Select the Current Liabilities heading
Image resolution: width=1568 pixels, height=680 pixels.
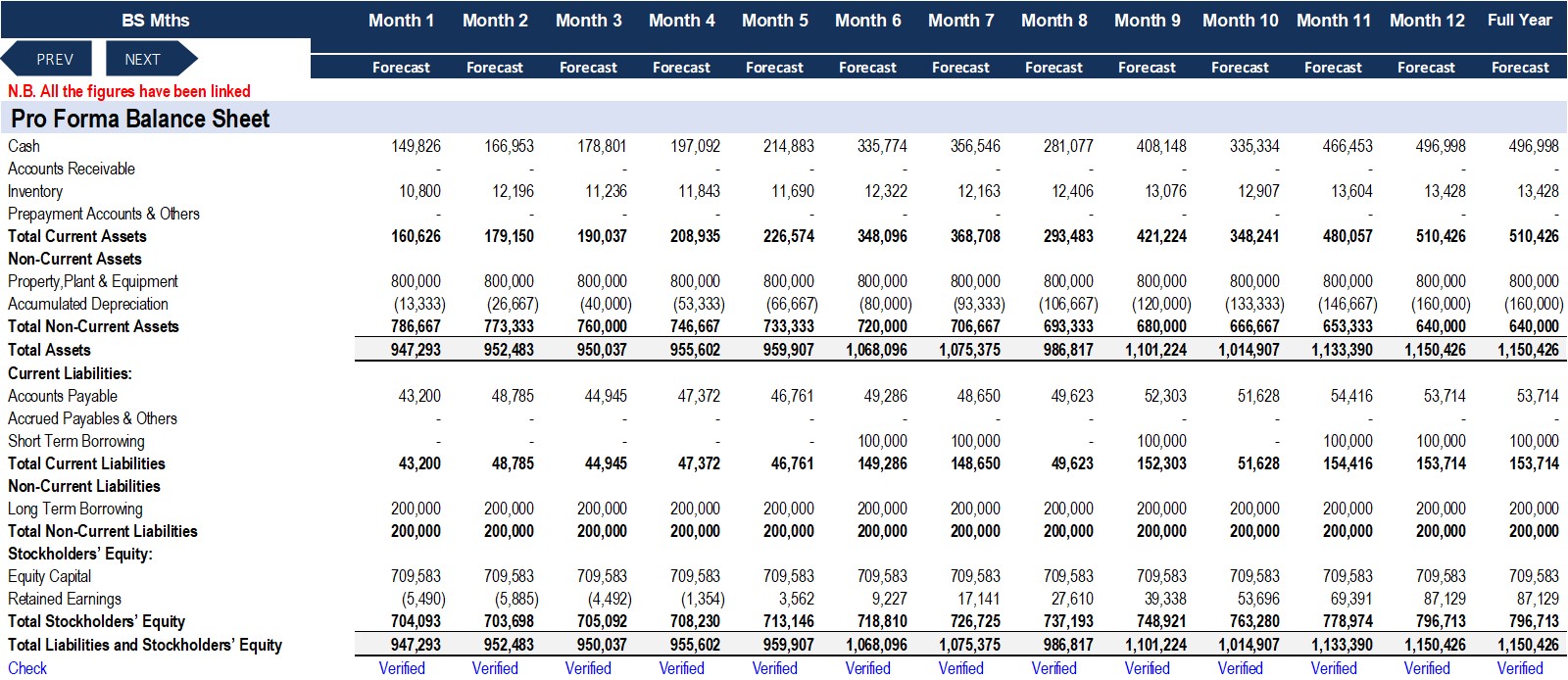[70, 373]
